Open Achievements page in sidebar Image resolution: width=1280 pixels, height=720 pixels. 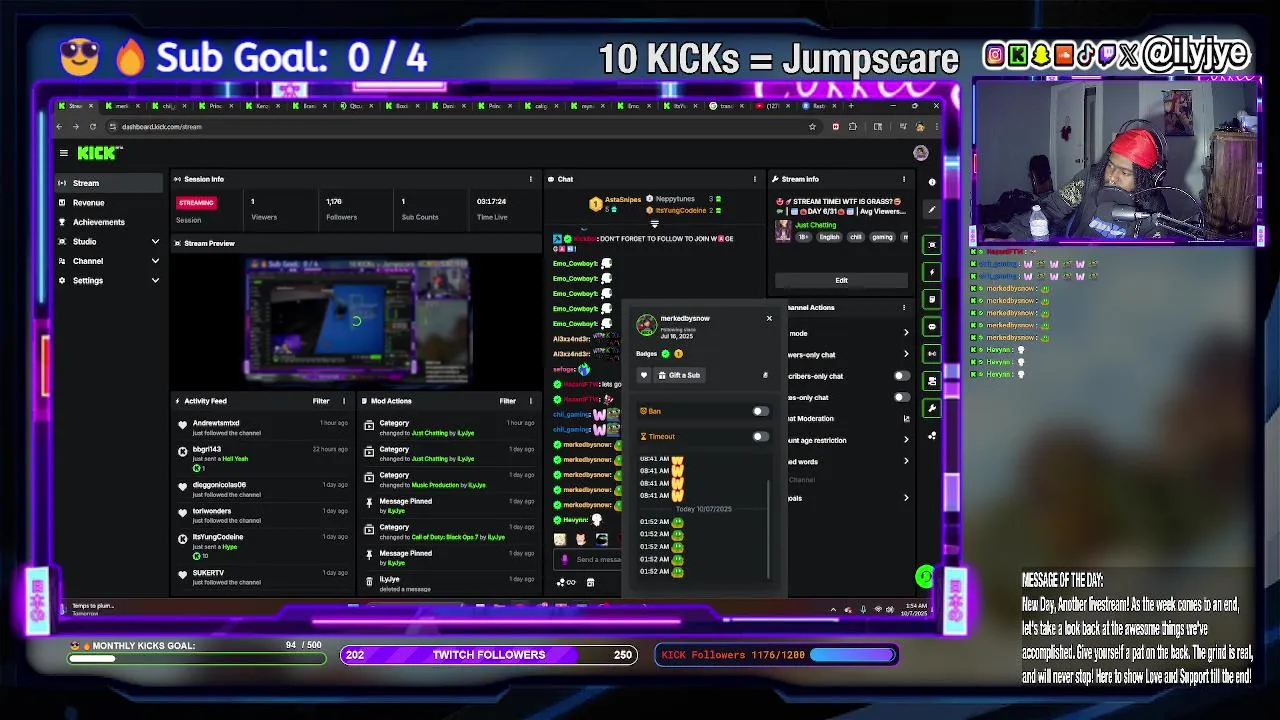tap(108, 222)
